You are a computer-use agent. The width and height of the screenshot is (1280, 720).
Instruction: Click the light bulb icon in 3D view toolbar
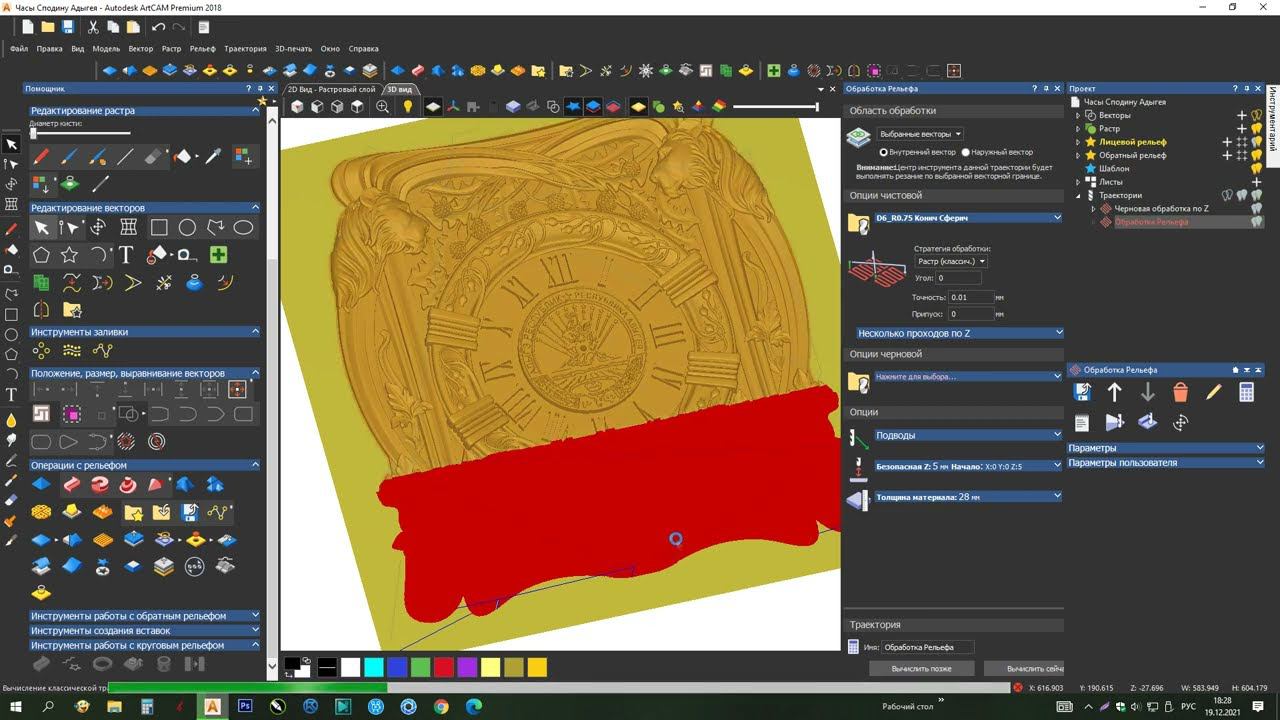(407, 107)
